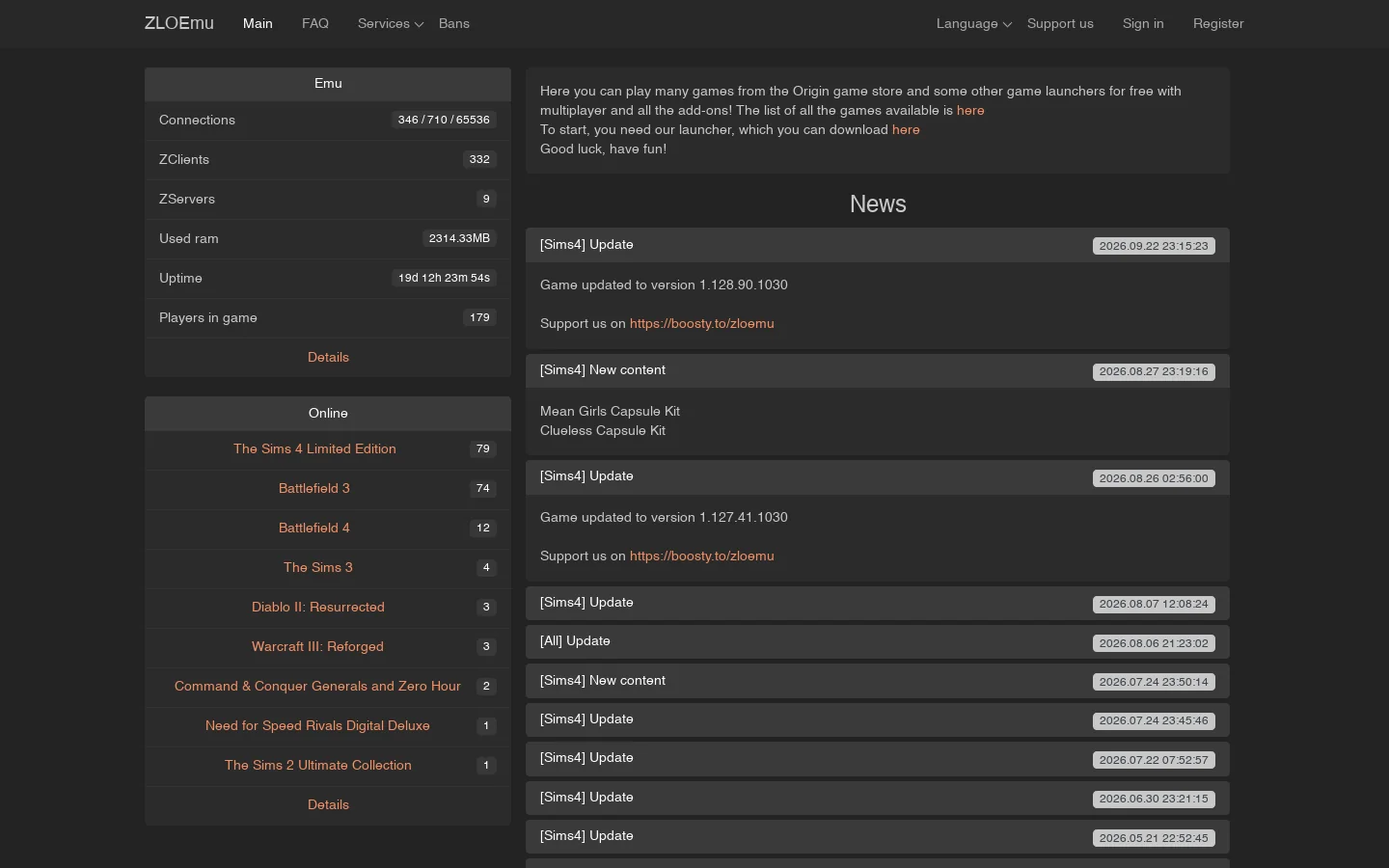
Task: Click the Sims 4 Limited Edition count 79
Action: pyautogui.click(x=483, y=448)
